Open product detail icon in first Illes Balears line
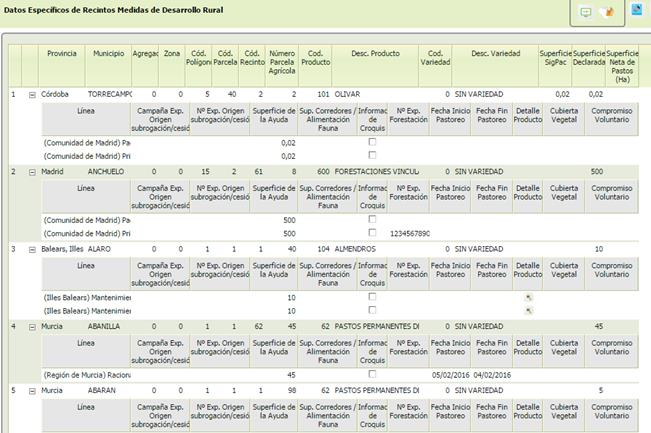This screenshot has width=651, height=433. pos(528,297)
